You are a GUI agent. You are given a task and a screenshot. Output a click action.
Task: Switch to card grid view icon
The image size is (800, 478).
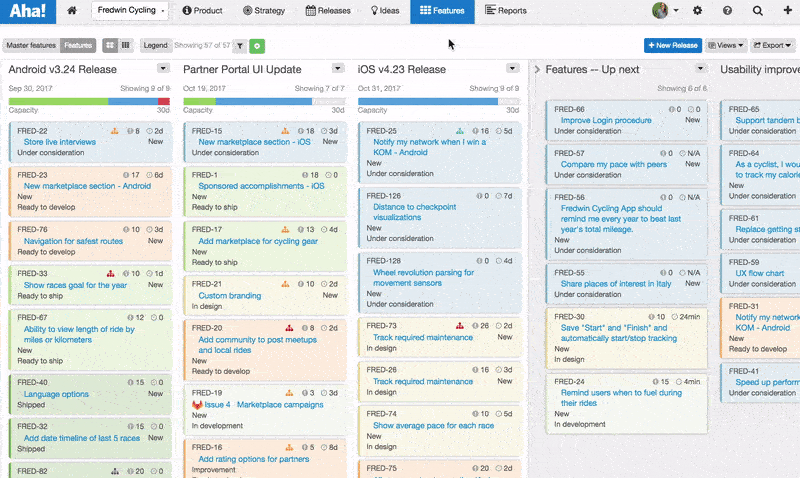110,45
